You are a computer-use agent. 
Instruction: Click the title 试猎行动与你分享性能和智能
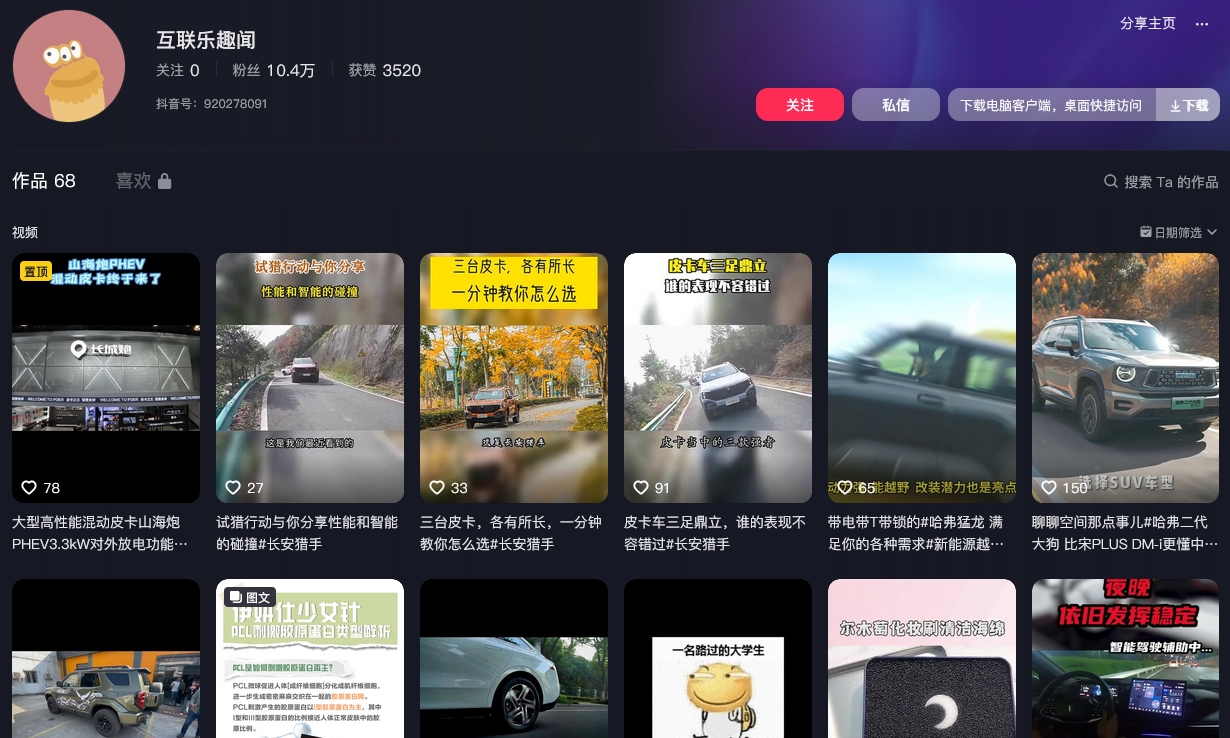(307, 533)
